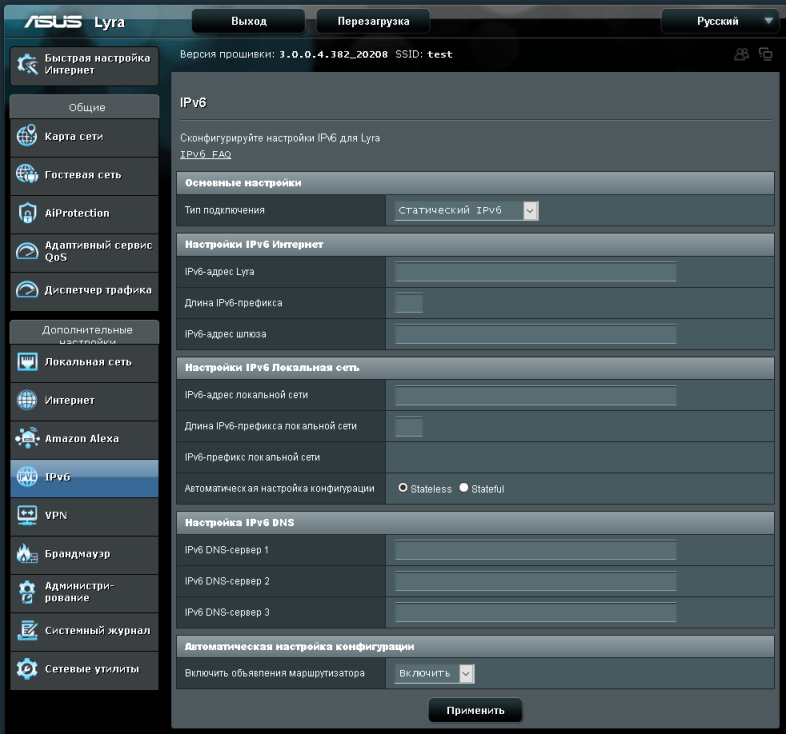Click the ASUS logo
Viewport: 786px width, 734px height.
coord(53,22)
